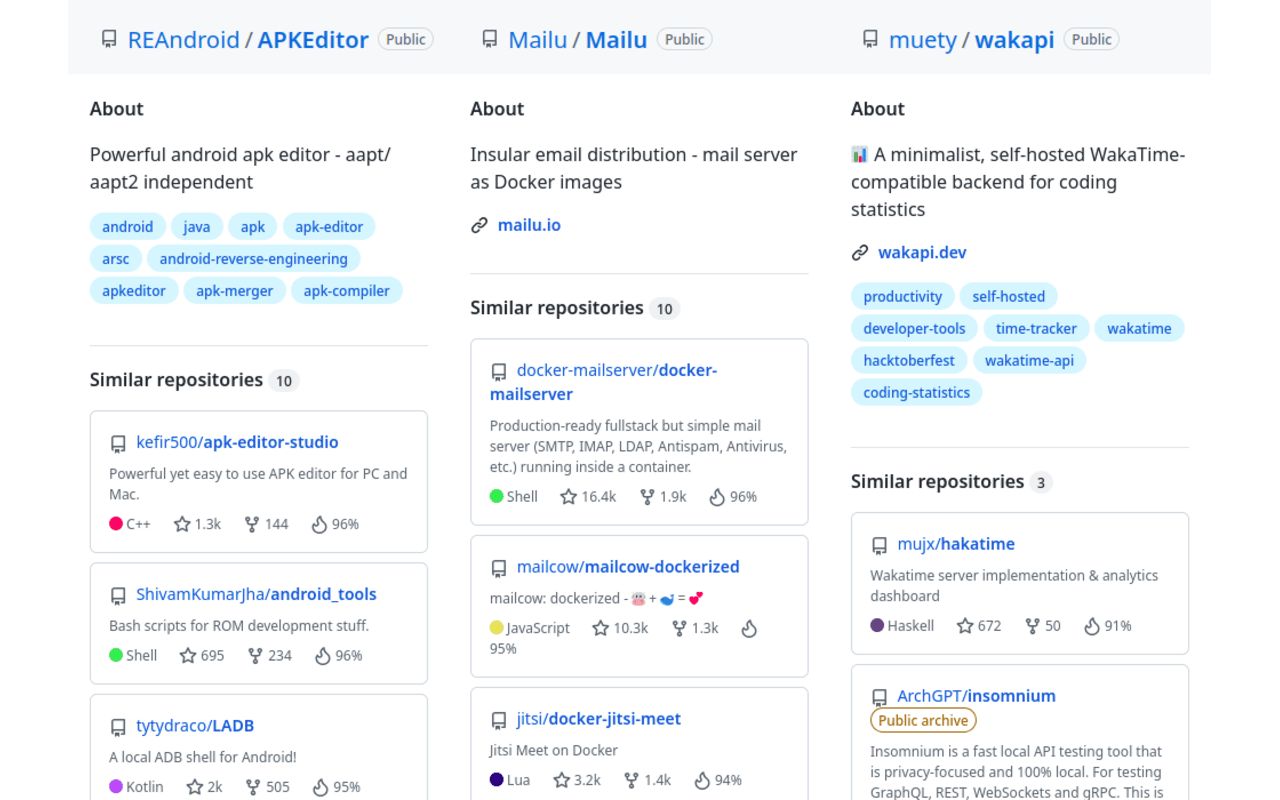Click the link icon before wakapi.dev
This screenshot has height=800, width=1280.
[861, 252]
